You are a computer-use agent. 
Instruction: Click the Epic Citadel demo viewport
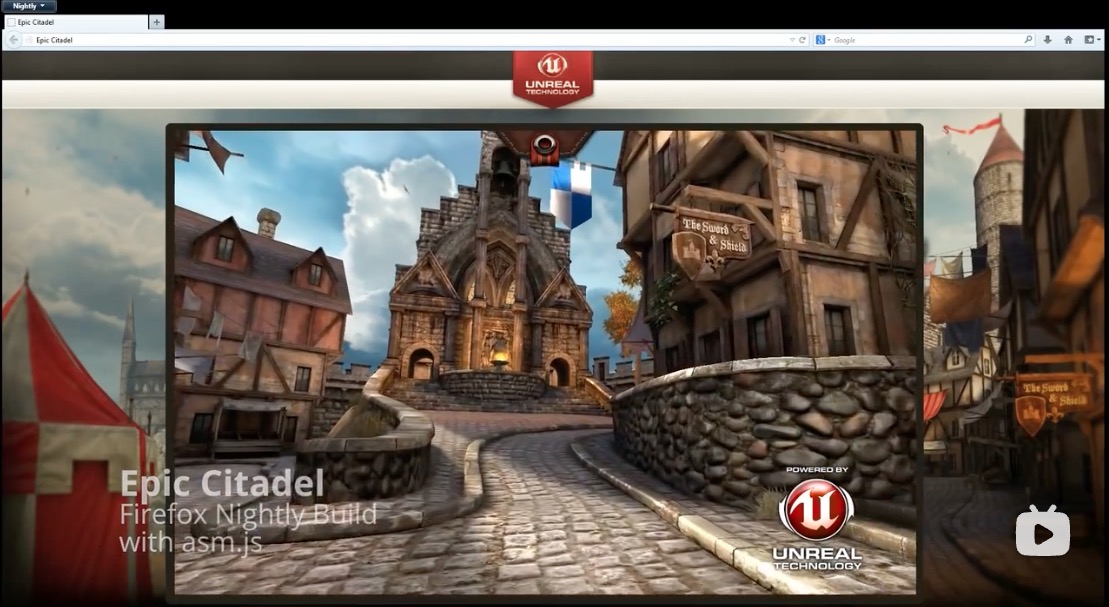tap(545, 362)
